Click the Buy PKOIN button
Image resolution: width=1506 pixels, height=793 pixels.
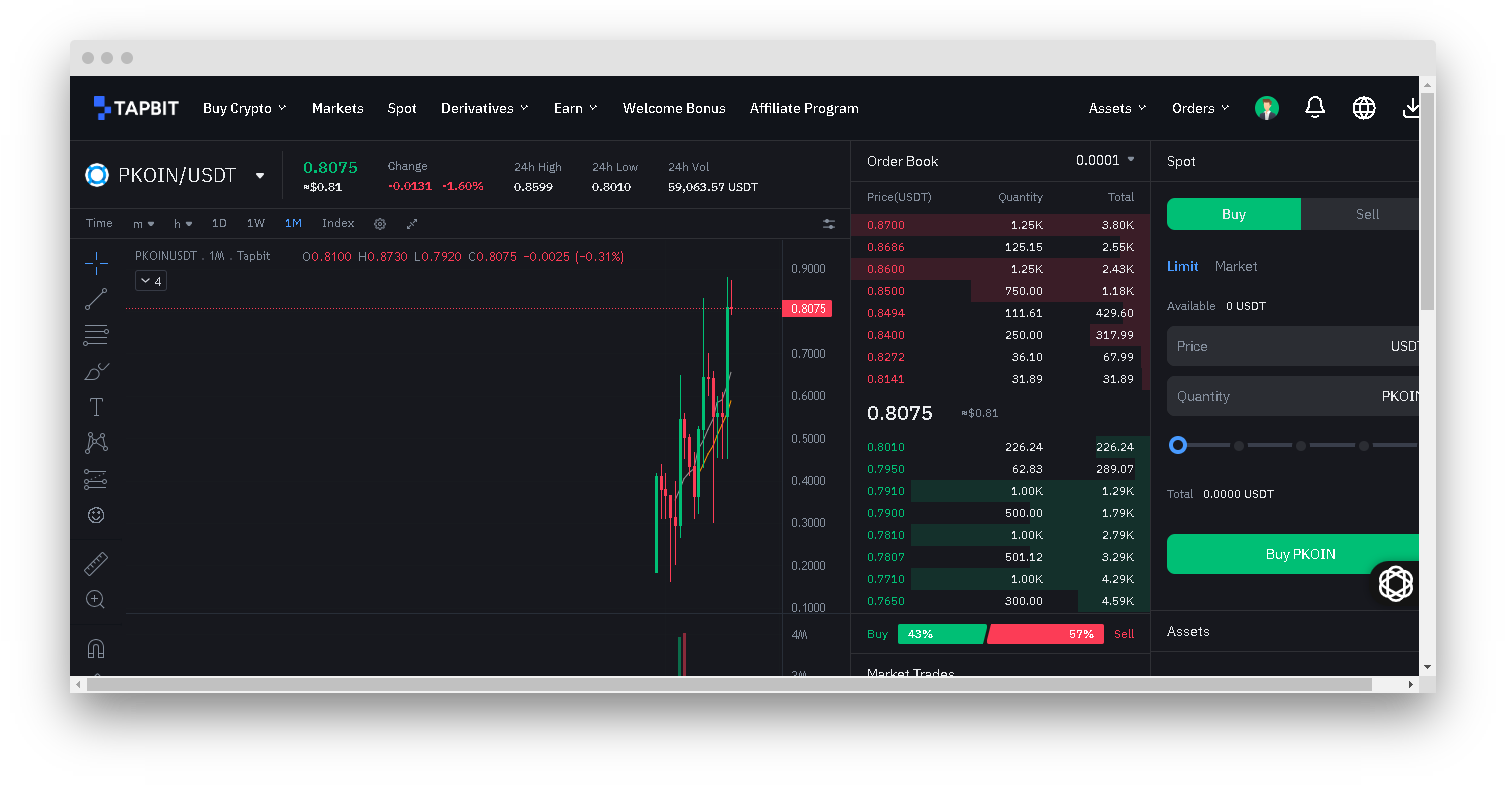tap(1293, 554)
